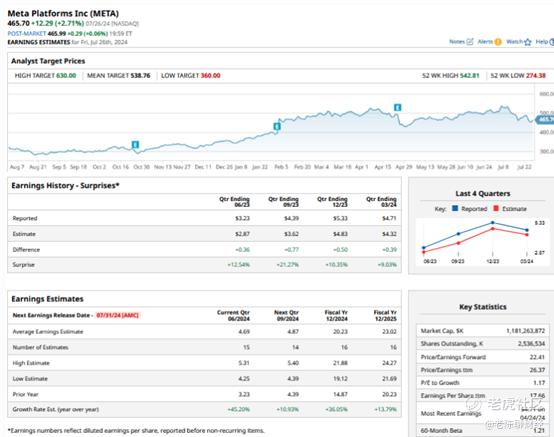Click the Surprise +21.27% cell for 09/23
This screenshot has height=437, width=554.
(288, 265)
